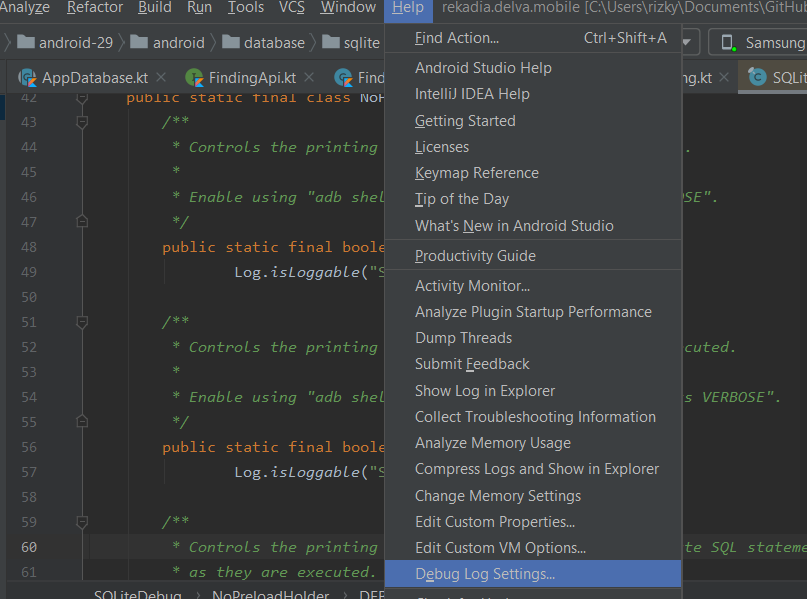
Task: Click the SQLite class file icon in tab
Action: [x=756, y=78]
